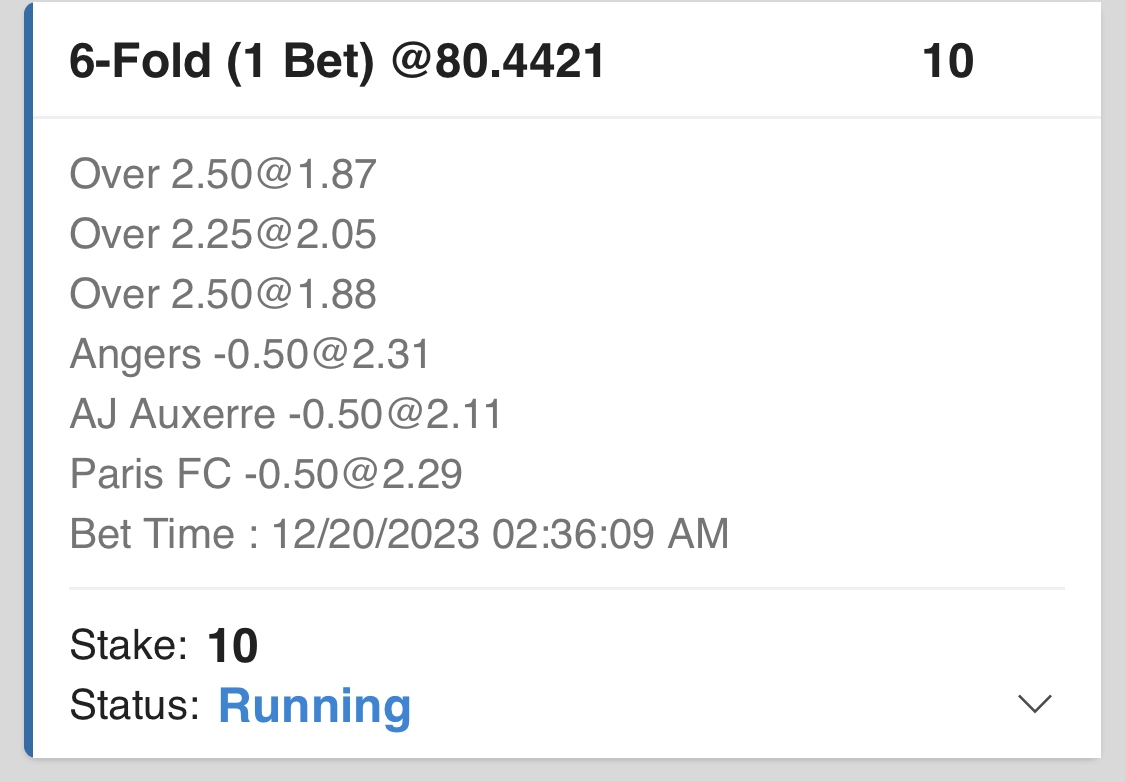Viewport: 1125px width, 782px height.
Task: Expand bet details with the chevron arrow
Action: coord(1034,704)
